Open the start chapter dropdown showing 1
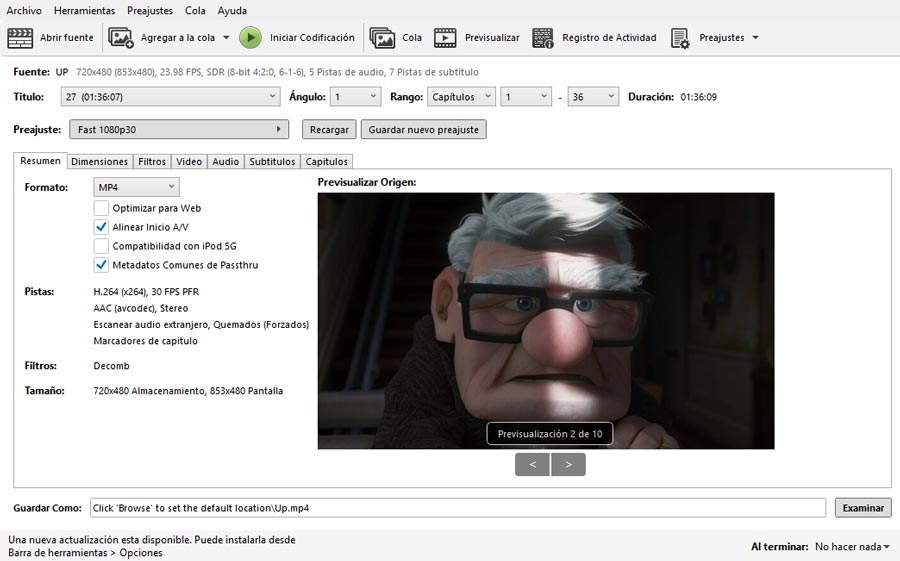 pyautogui.click(x=526, y=96)
